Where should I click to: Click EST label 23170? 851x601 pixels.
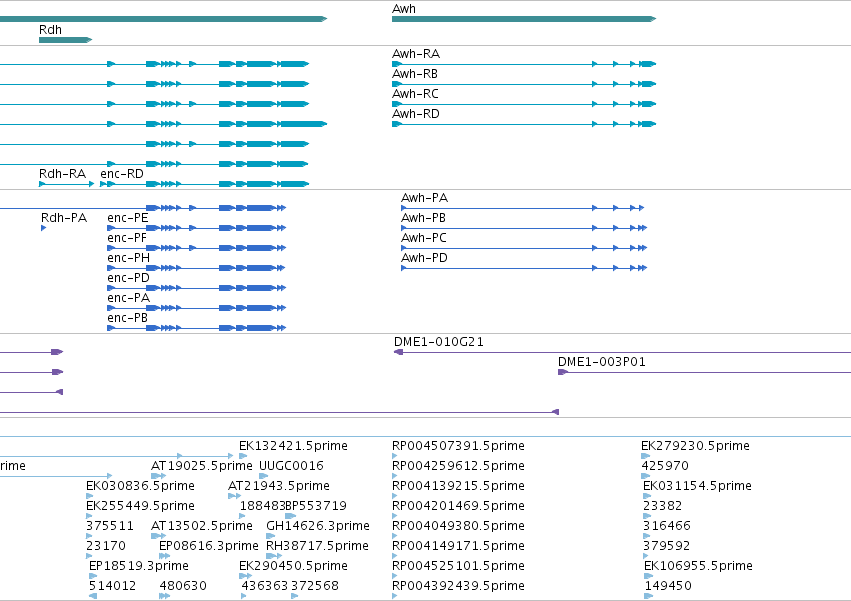106,546
